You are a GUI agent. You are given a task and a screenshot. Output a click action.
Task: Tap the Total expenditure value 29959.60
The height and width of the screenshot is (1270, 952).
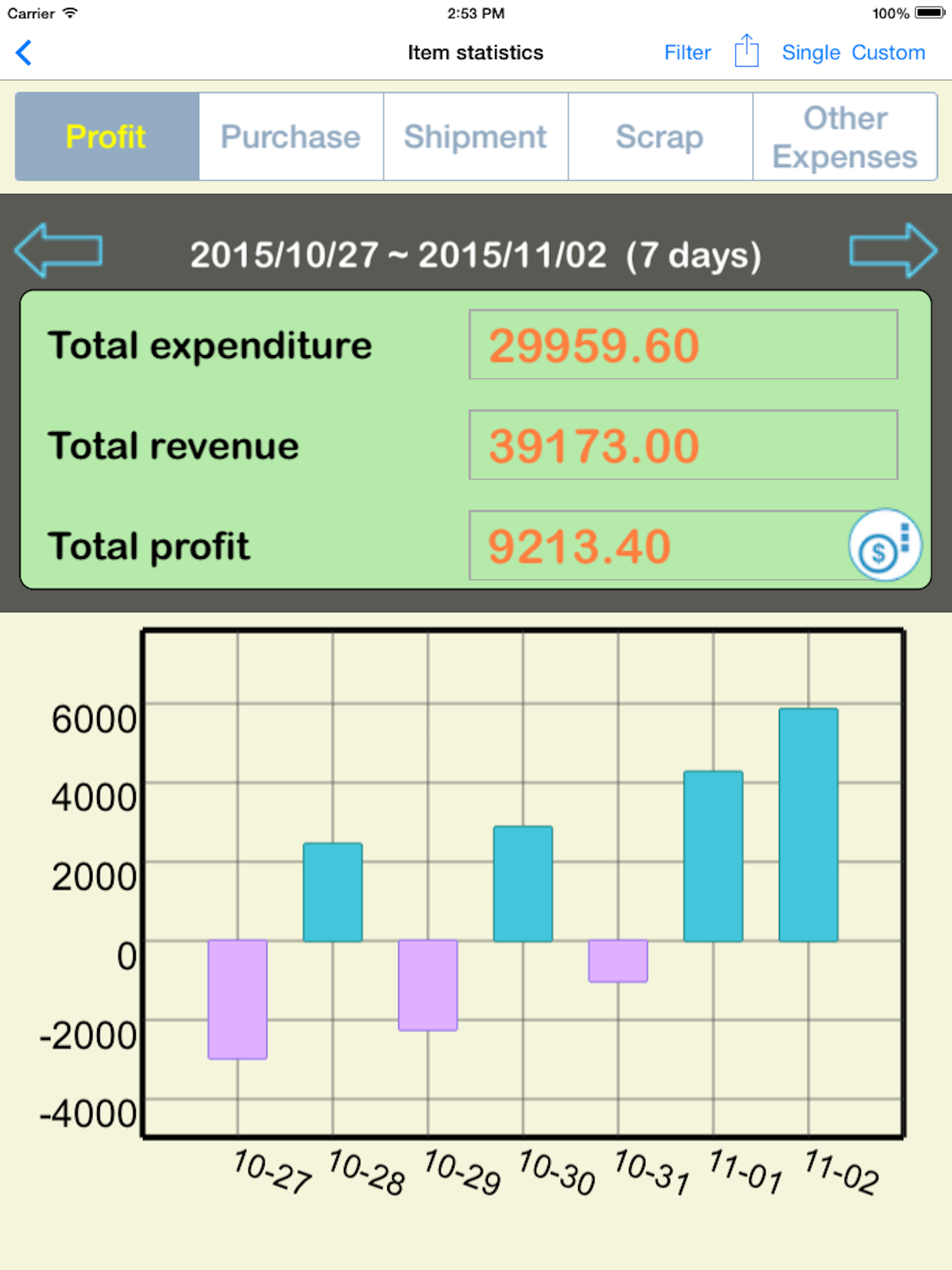click(x=683, y=344)
